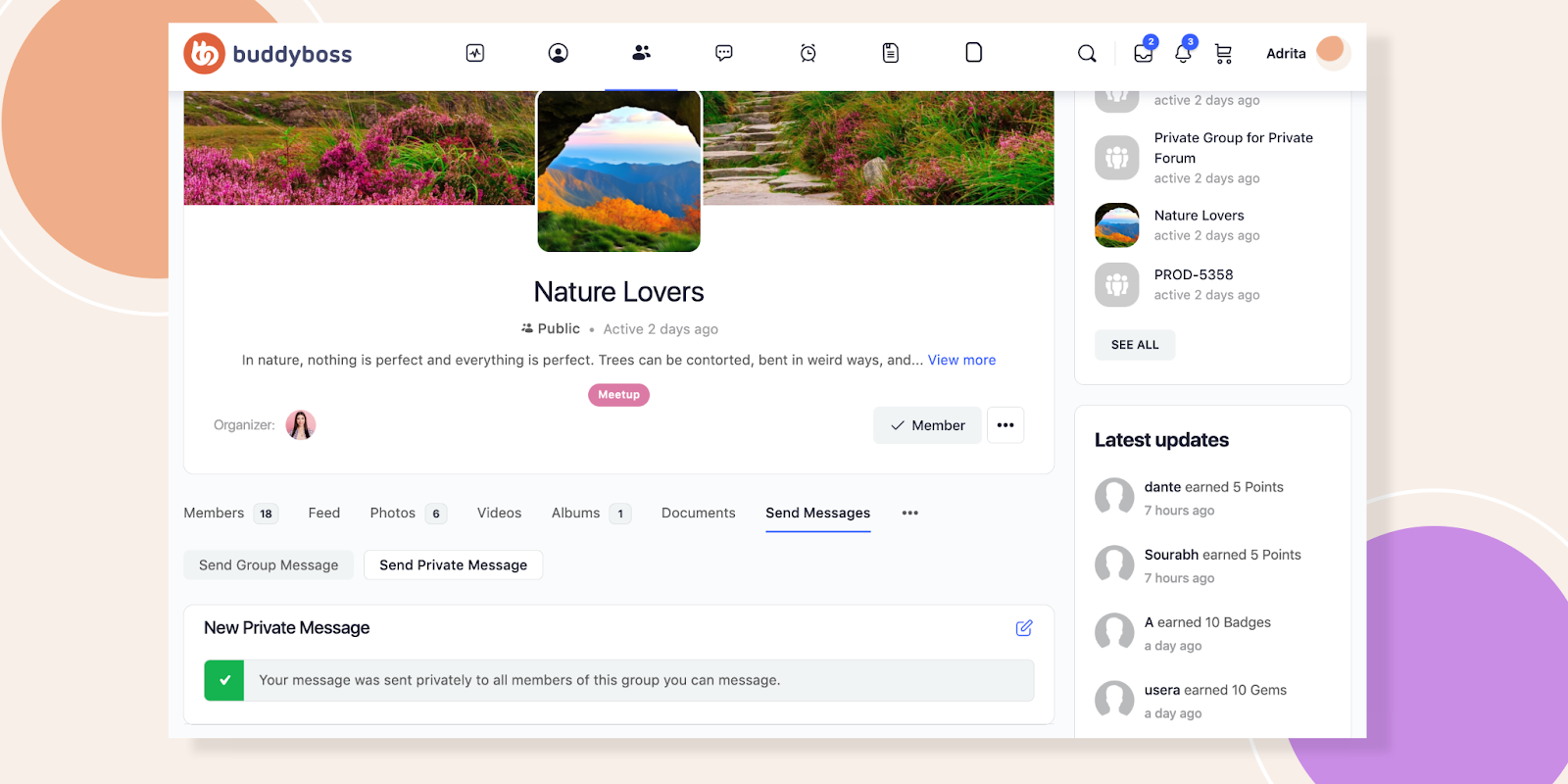Click the Private Group for Private Forum avatar

tap(1117, 158)
